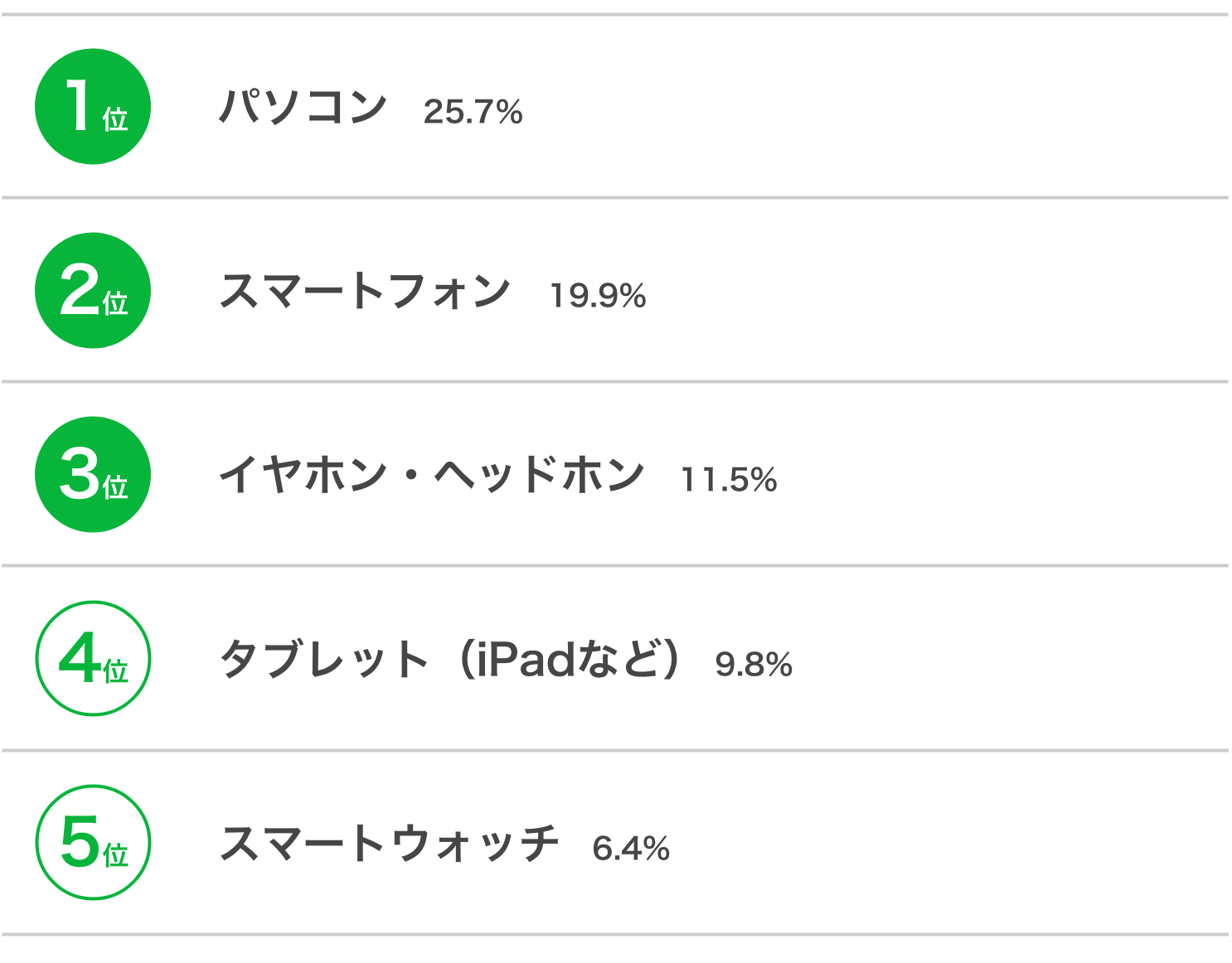The height and width of the screenshot is (963, 1232).
Task: Click the 6.4% percentage value
Action: point(631,849)
